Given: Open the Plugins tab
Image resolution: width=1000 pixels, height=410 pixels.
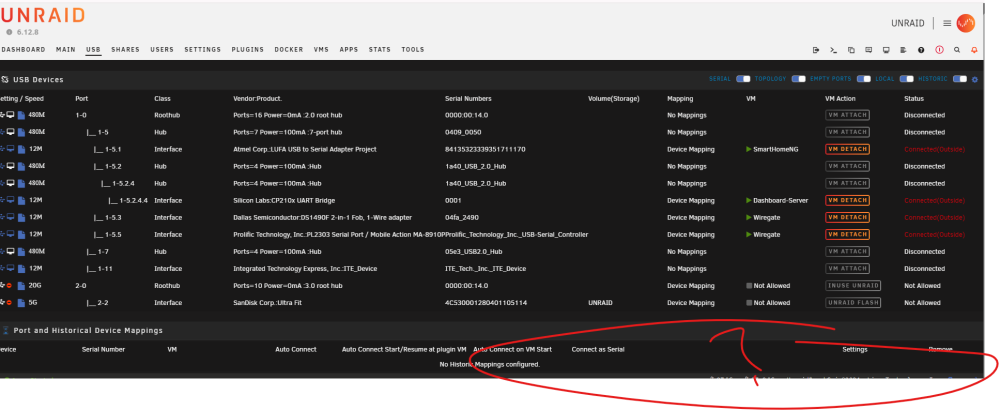Looking at the screenshot, I should pyautogui.click(x=247, y=50).
